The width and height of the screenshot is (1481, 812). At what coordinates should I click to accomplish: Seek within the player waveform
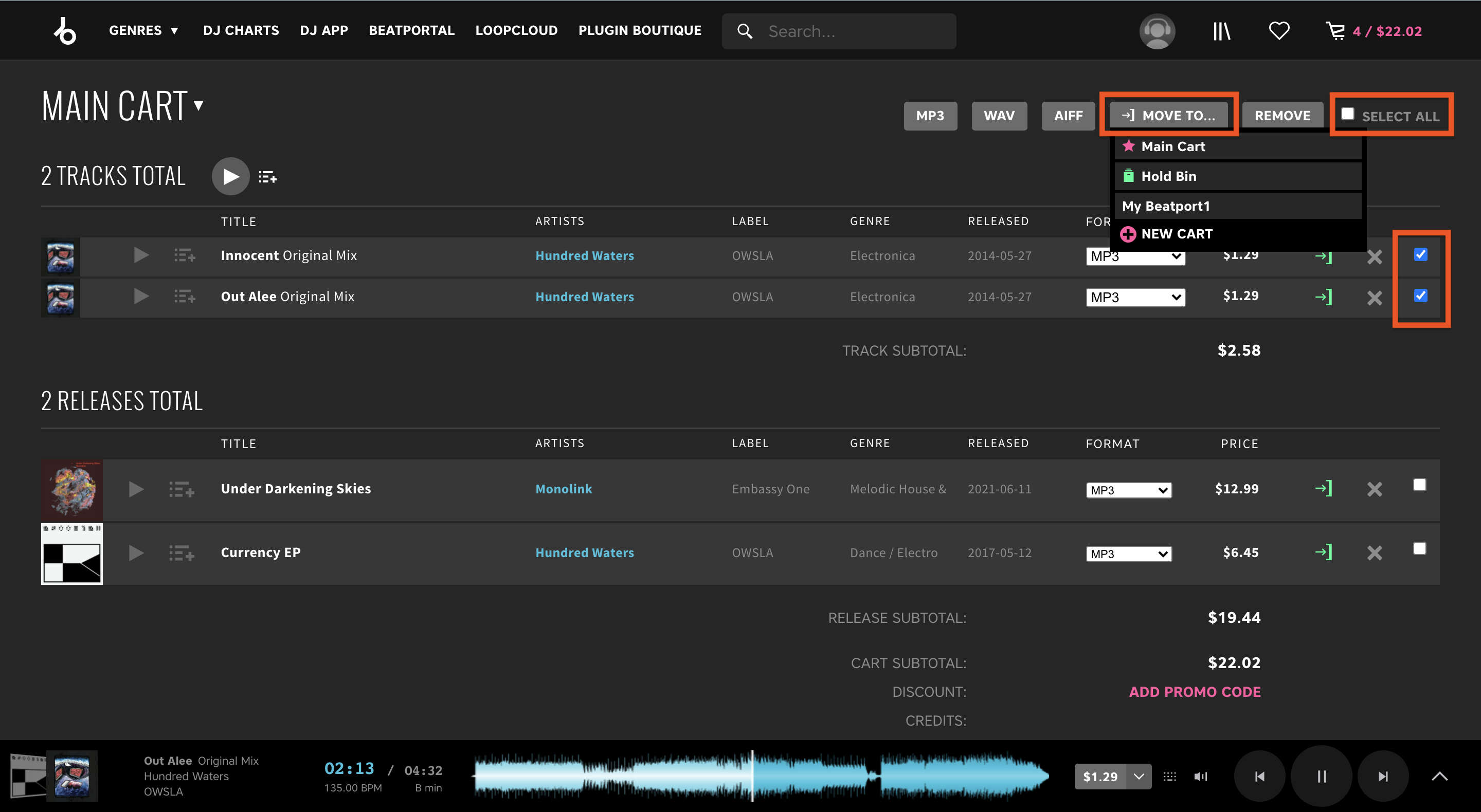760,777
